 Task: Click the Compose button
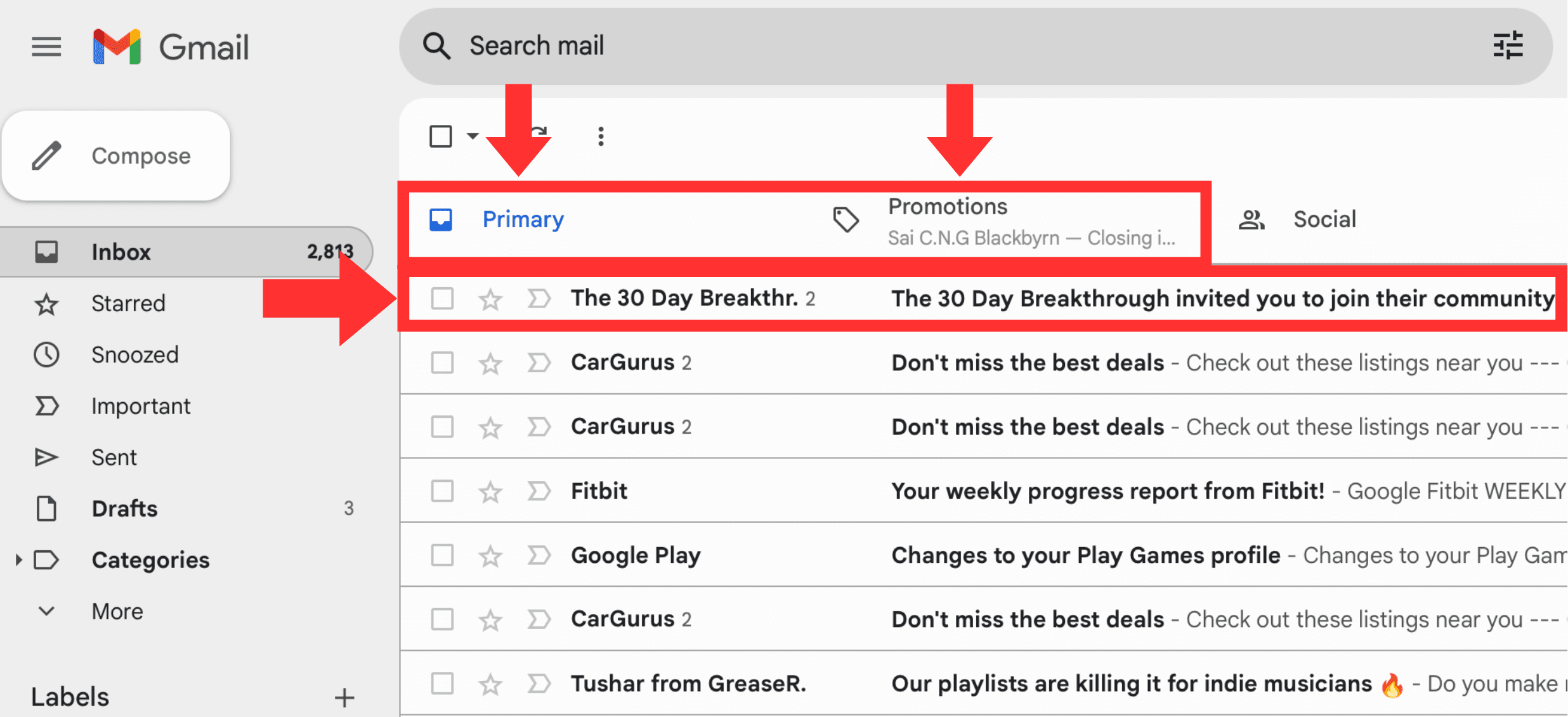[116, 156]
